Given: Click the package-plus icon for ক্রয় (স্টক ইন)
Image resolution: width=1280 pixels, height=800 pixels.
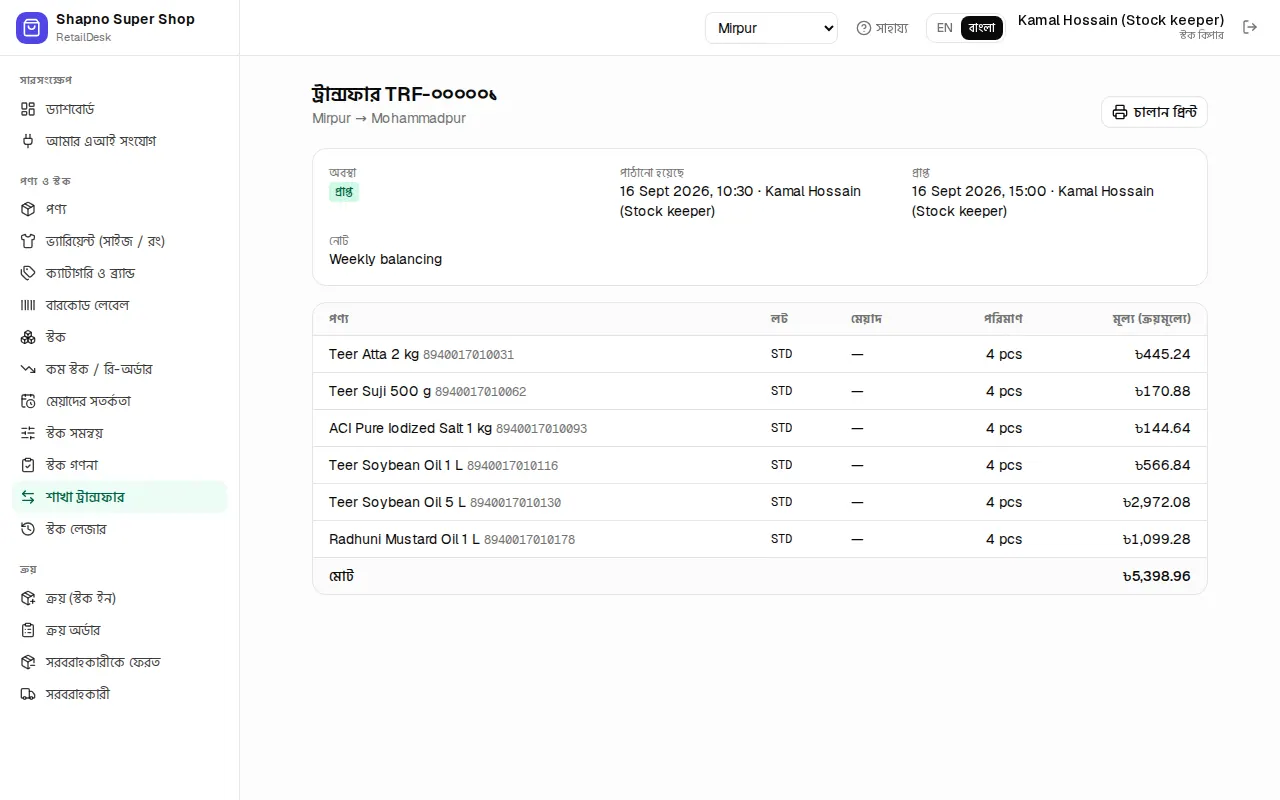Looking at the screenshot, I should point(28,598).
